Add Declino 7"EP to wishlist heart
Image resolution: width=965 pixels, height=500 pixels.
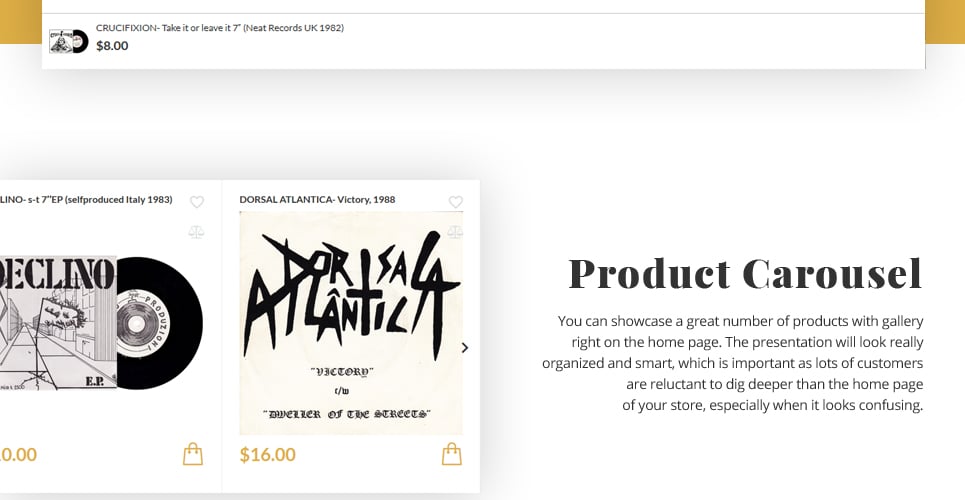click(196, 202)
